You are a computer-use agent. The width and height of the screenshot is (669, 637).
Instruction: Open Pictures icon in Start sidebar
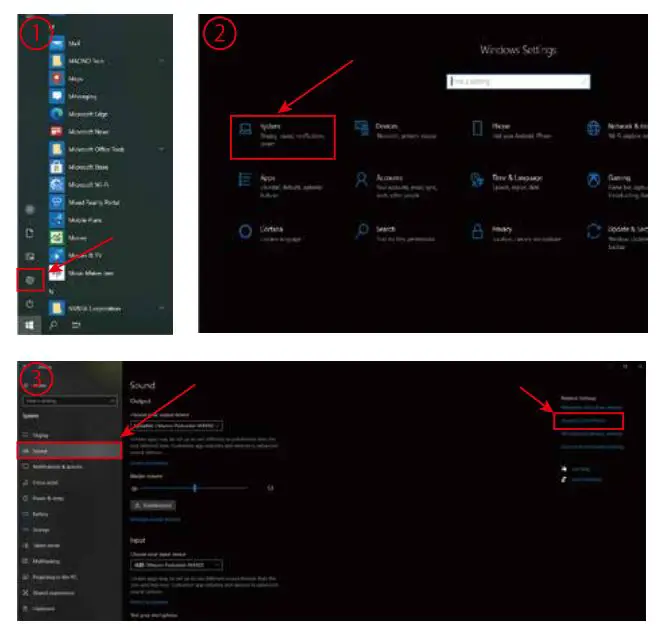tap(29, 256)
